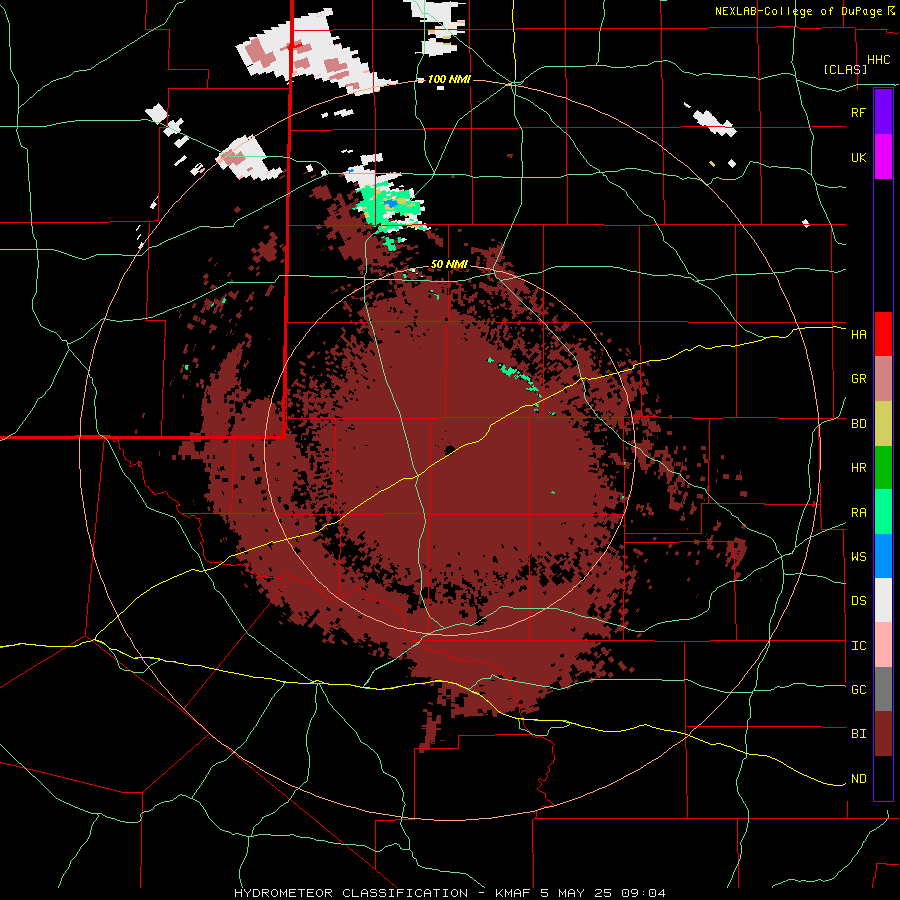The width and height of the screenshot is (900, 900).
Task: Select the GC gray legend swatch
Action: [883, 689]
